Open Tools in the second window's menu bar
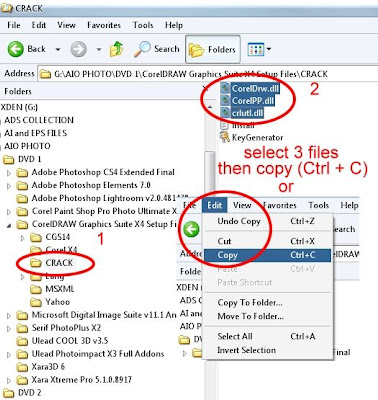The height and width of the screenshot is (400, 378). 319,205
